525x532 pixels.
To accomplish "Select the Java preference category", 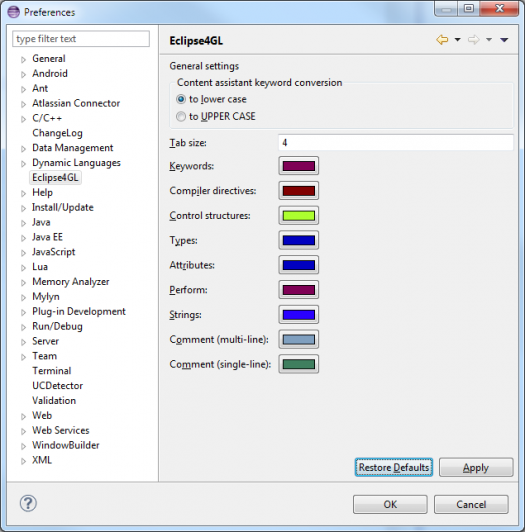I will (x=41, y=222).
